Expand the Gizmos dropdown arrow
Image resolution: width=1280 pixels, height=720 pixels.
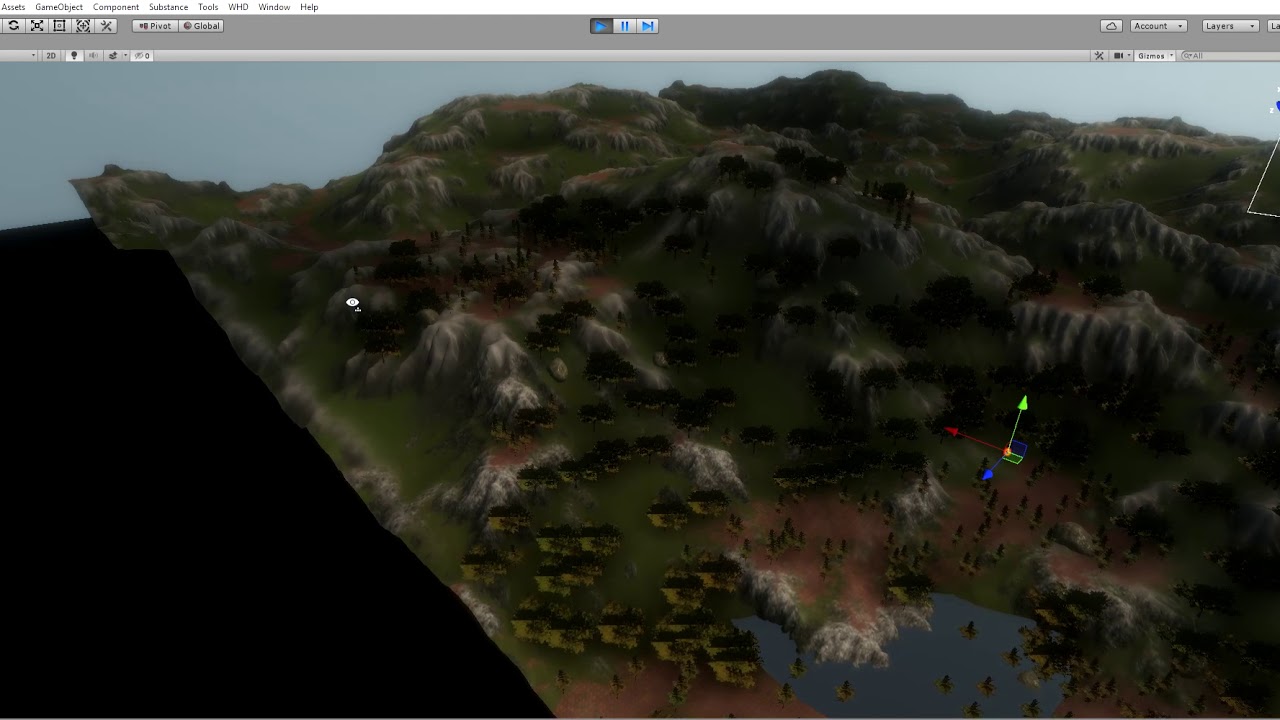point(1171,56)
